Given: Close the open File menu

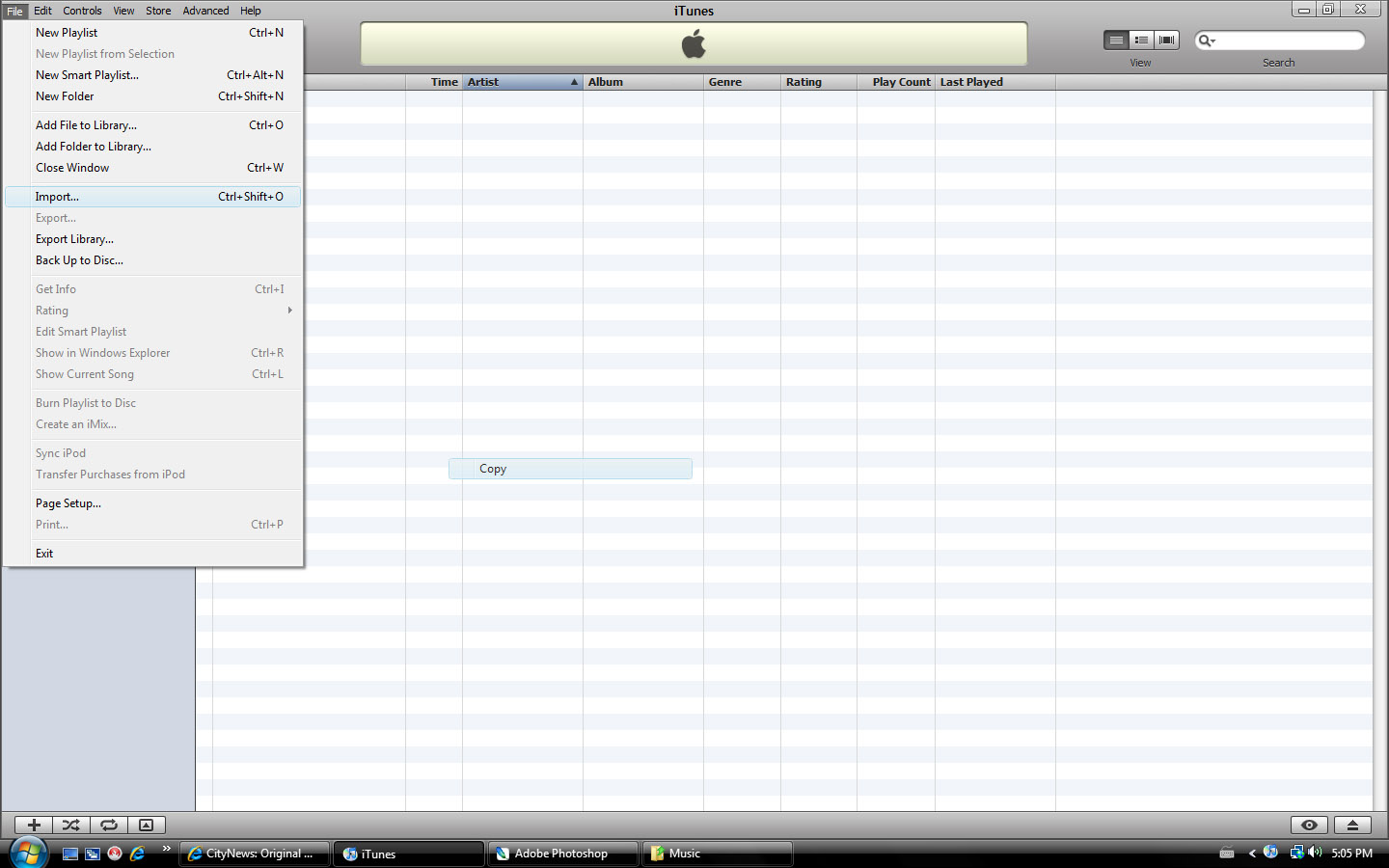Looking at the screenshot, I should pyautogui.click(x=14, y=11).
